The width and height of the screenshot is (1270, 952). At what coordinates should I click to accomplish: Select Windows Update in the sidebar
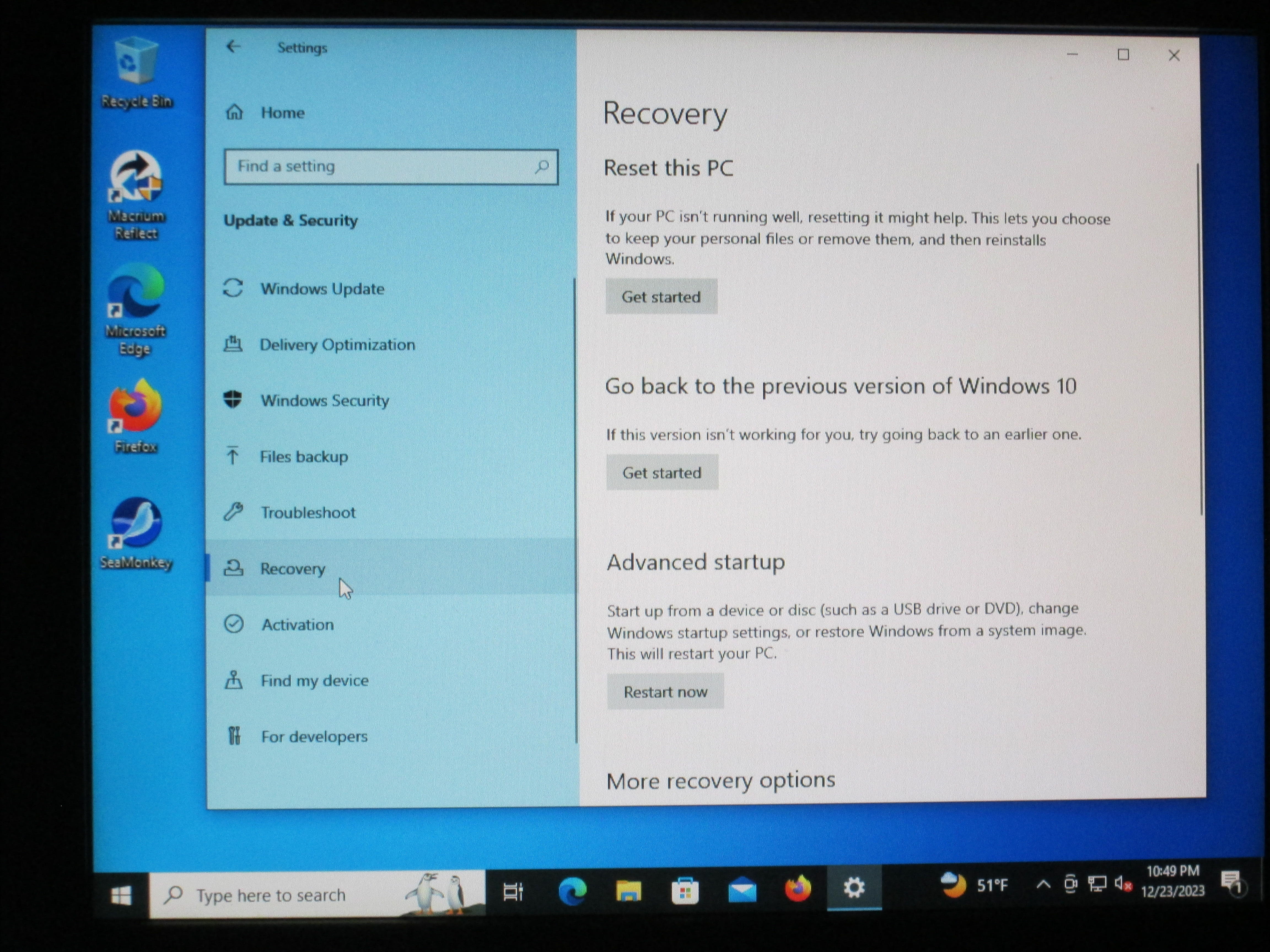tap(391, 288)
